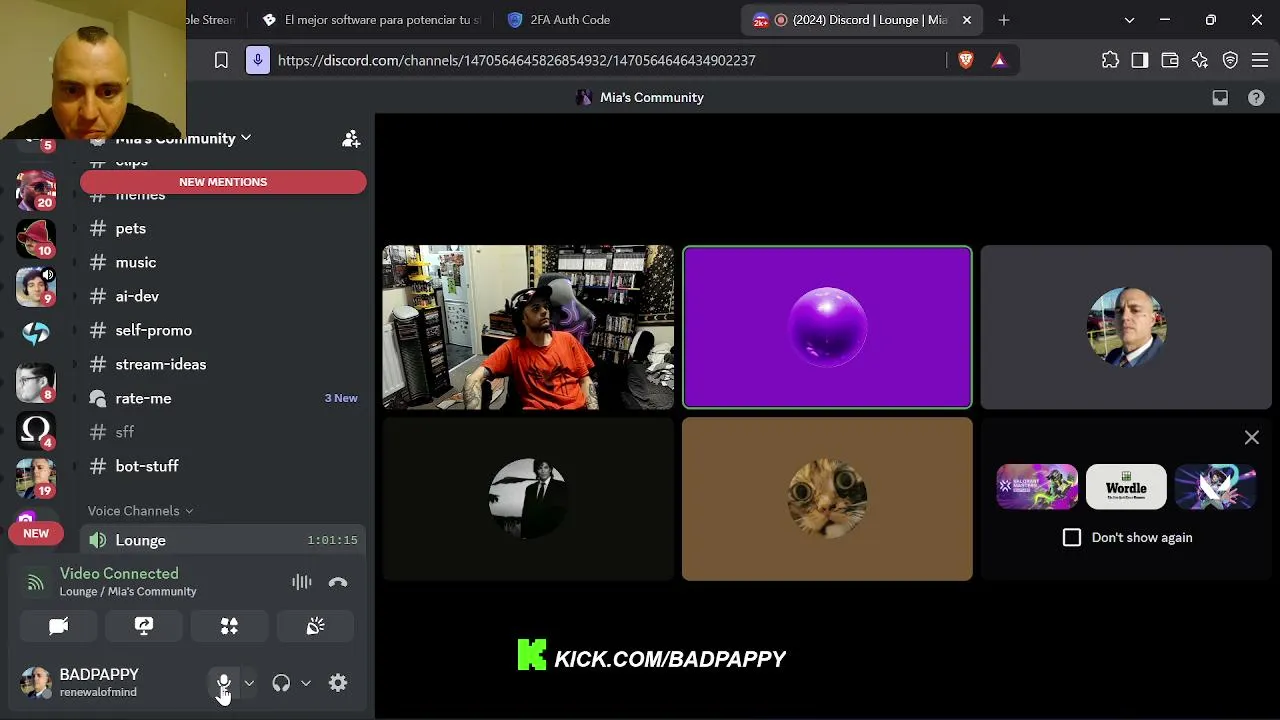Select the black-and-white avatar participant tile
Viewport: 1280px width, 720px height.
click(528, 499)
